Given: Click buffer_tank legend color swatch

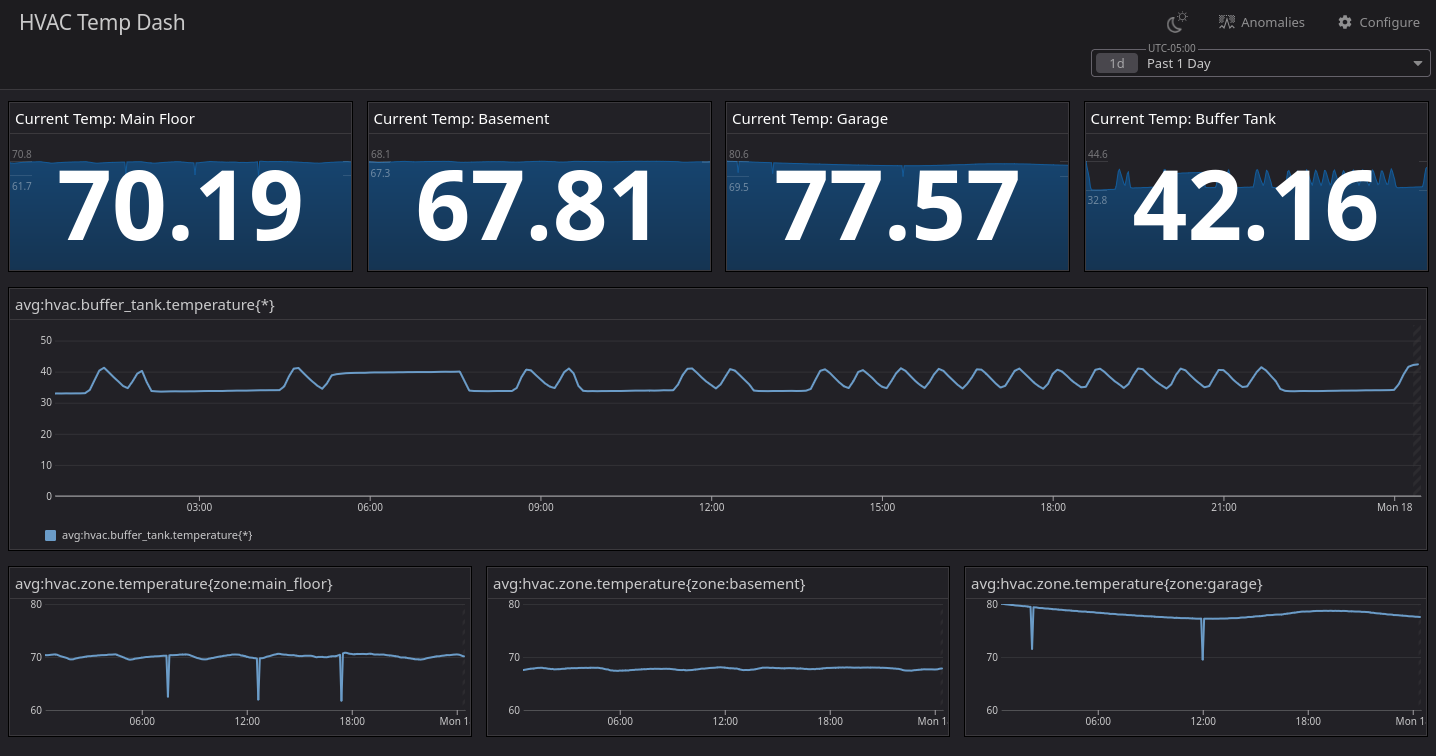Looking at the screenshot, I should pos(51,535).
